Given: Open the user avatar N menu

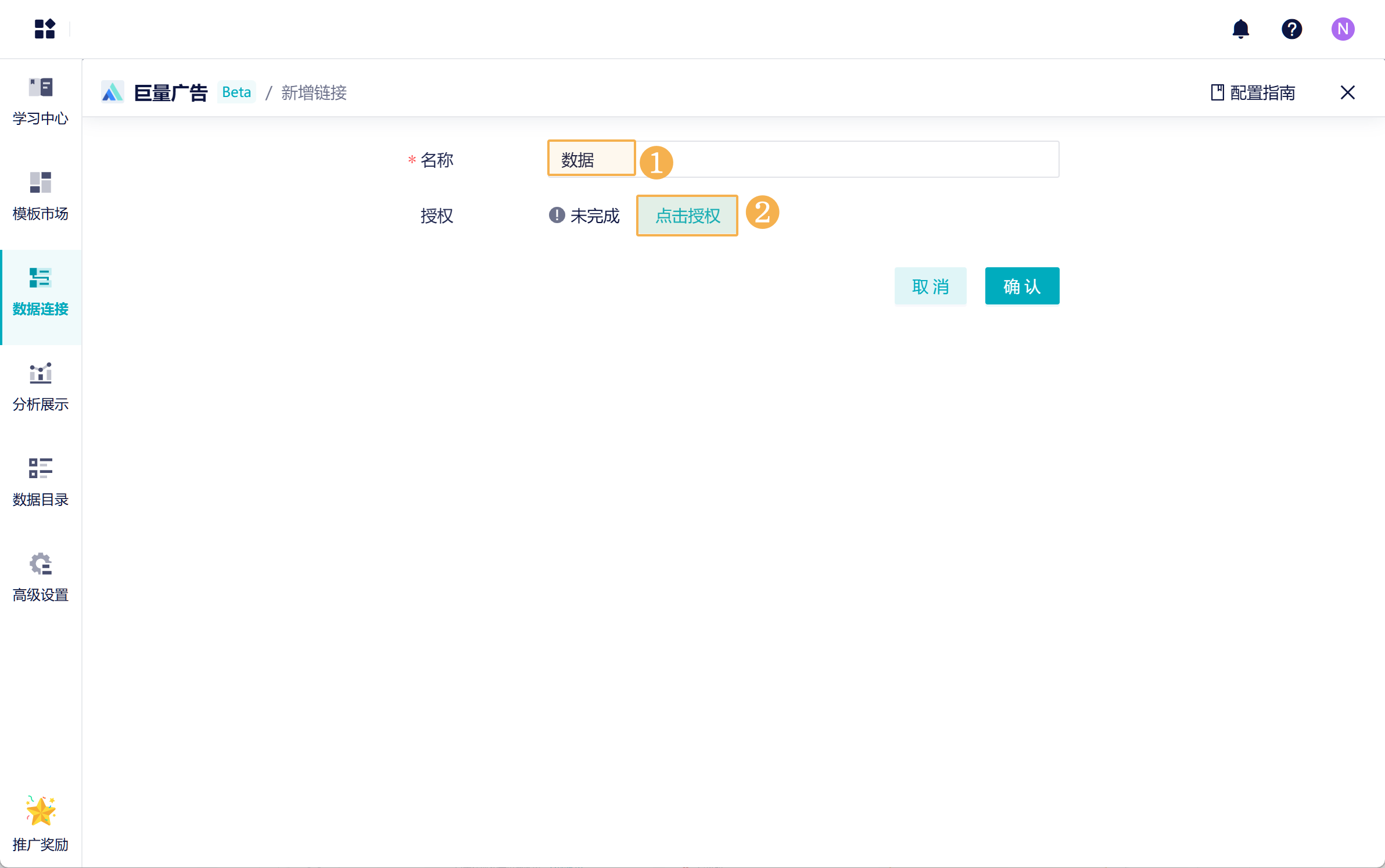Looking at the screenshot, I should point(1343,28).
